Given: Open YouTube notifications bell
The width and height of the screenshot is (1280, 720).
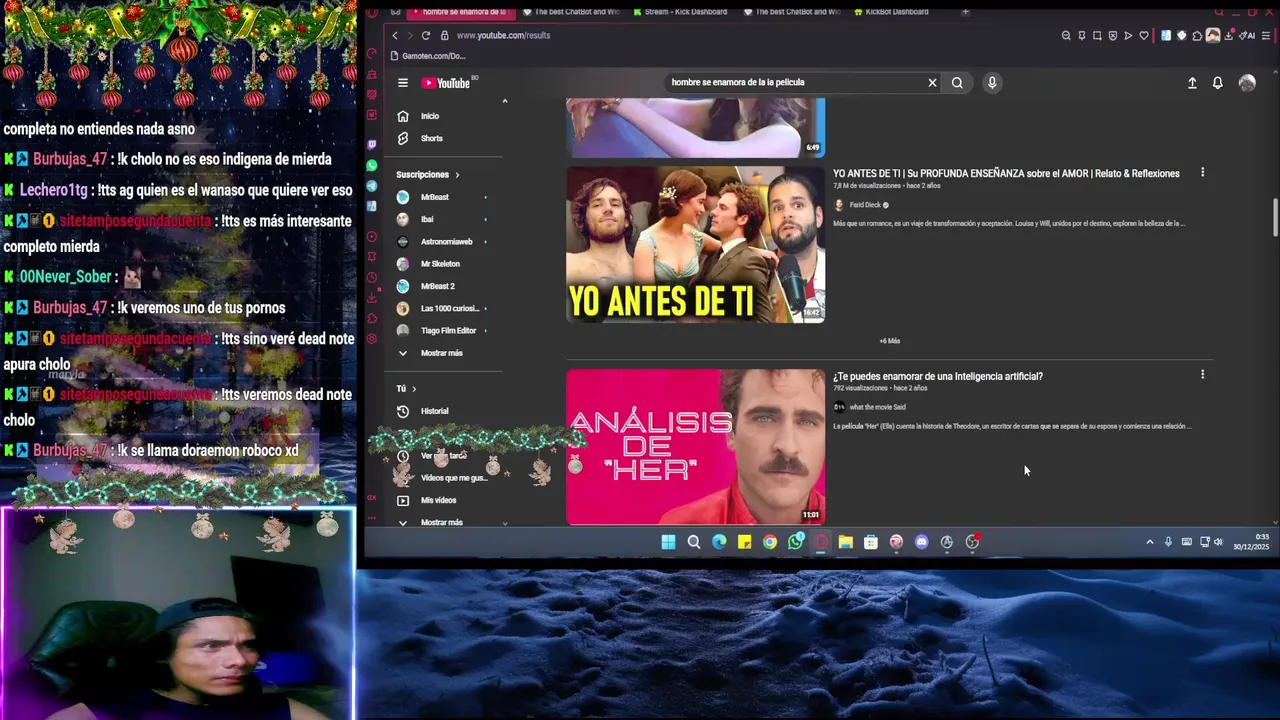Looking at the screenshot, I should (x=1217, y=83).
